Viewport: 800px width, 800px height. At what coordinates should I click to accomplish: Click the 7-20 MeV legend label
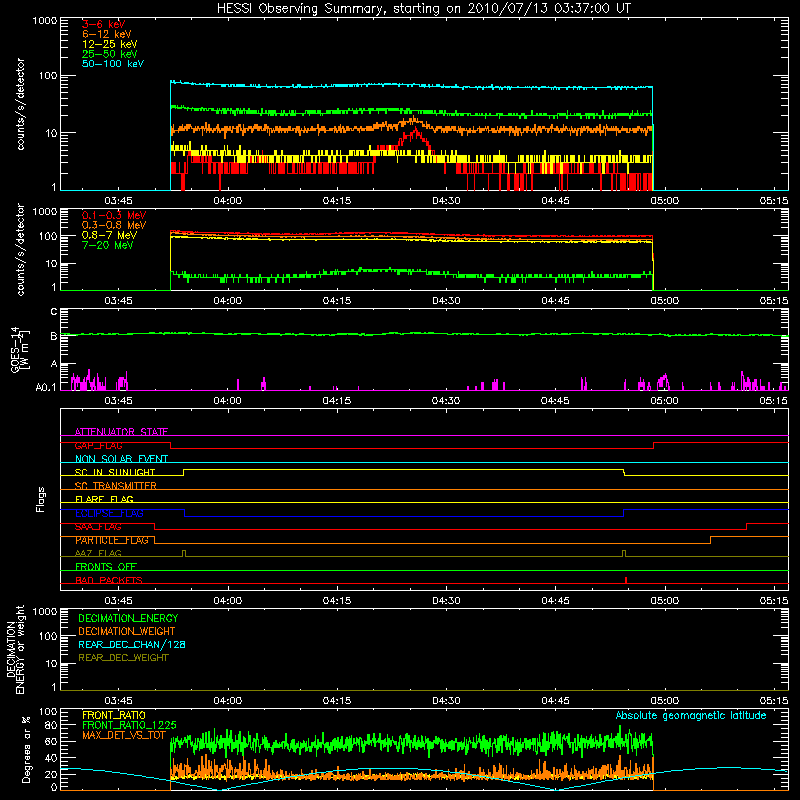point(107,245)
